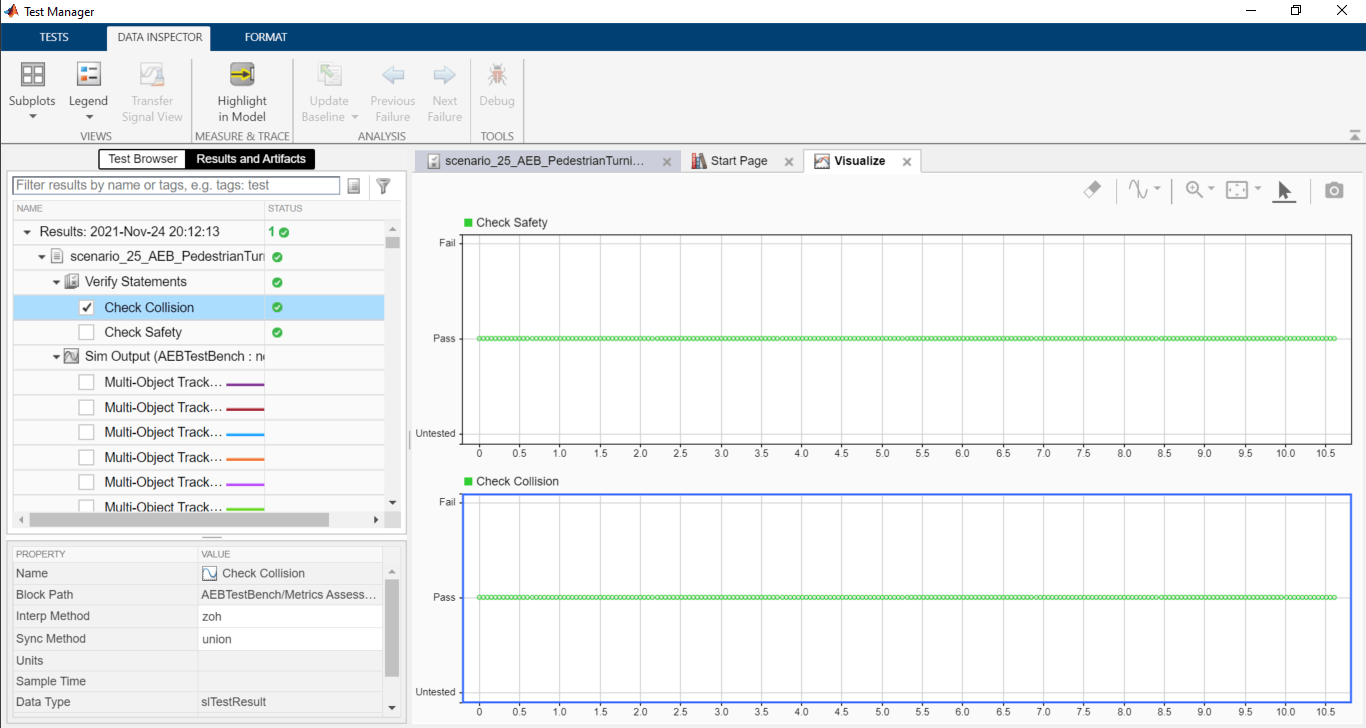Collapse the Sim Output tree node
Viewport: 1366px width, 728px height.
coord(57,356)
